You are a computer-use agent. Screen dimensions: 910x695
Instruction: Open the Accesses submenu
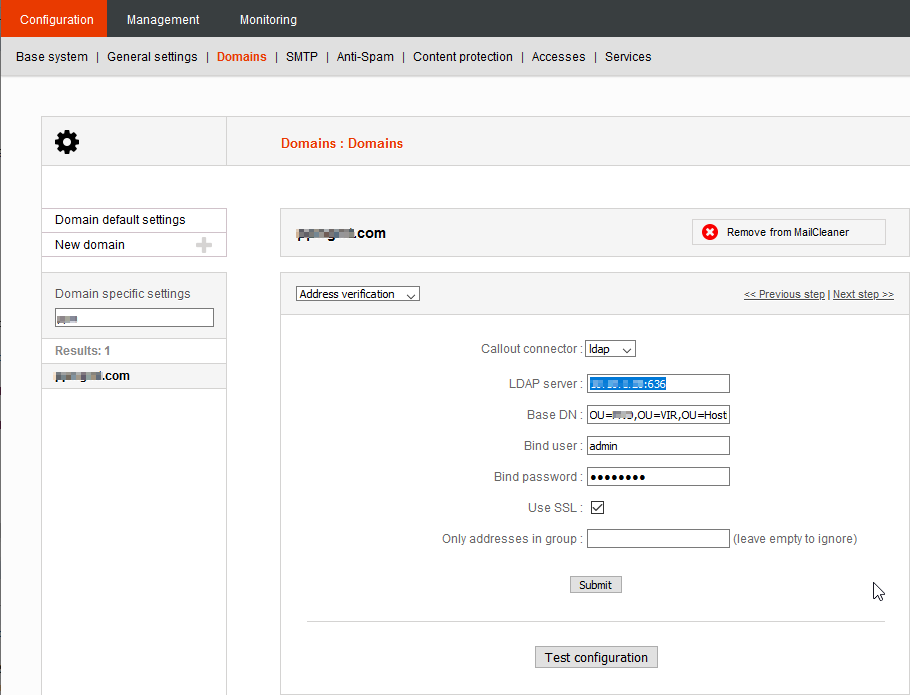coord(558,57)
